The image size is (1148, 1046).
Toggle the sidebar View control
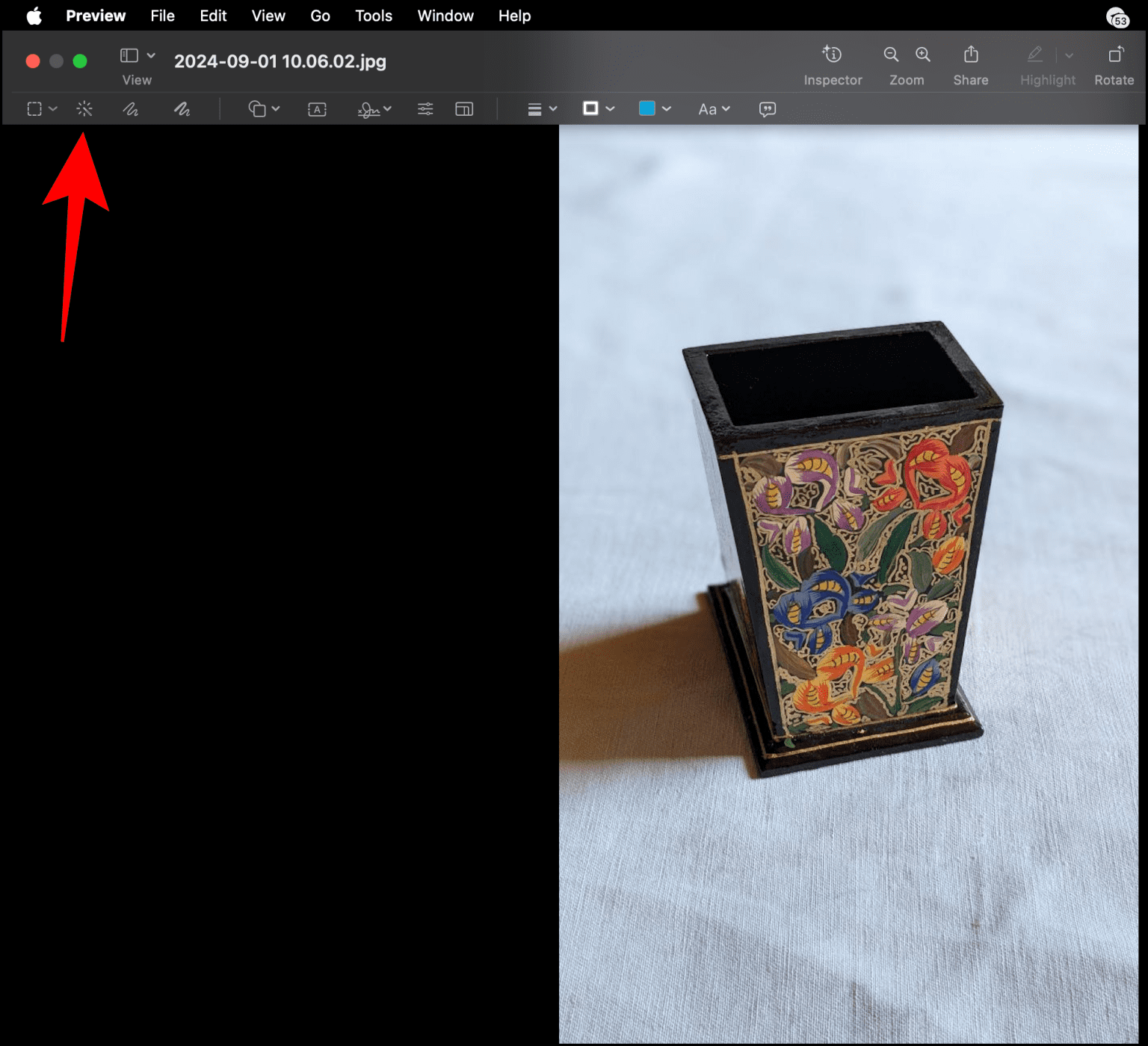point(130,55)
